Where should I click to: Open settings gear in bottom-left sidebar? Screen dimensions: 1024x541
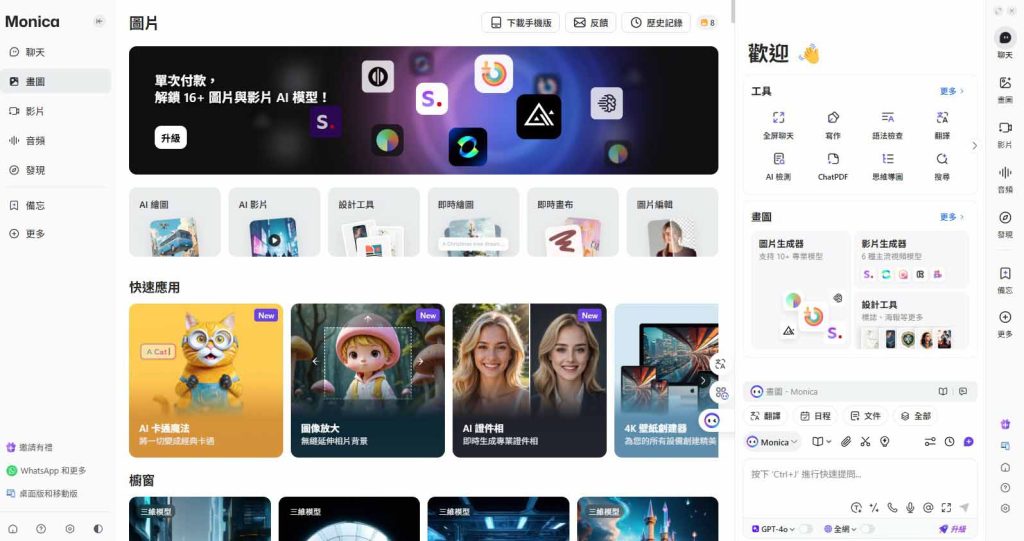pos(69,528)
